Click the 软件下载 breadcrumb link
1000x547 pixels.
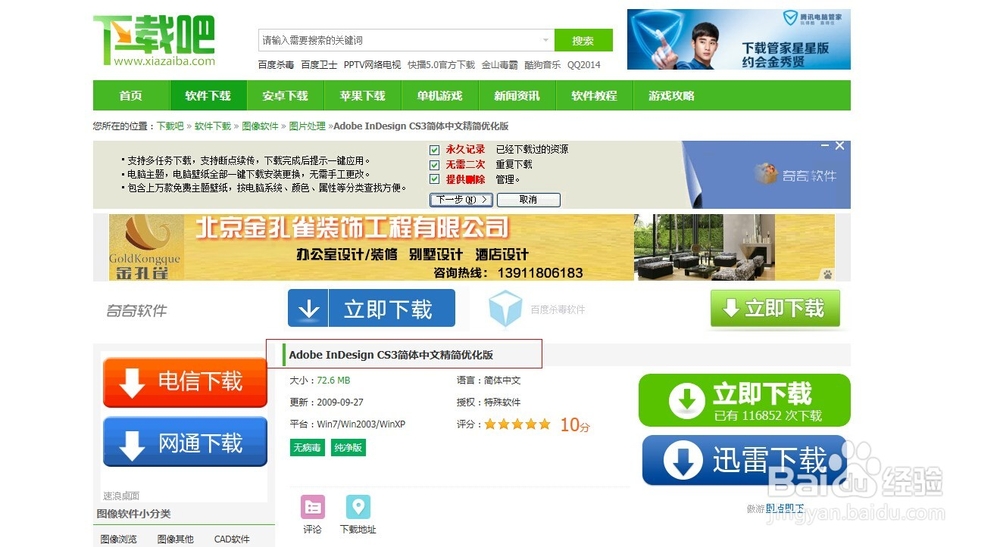point(212,126)
